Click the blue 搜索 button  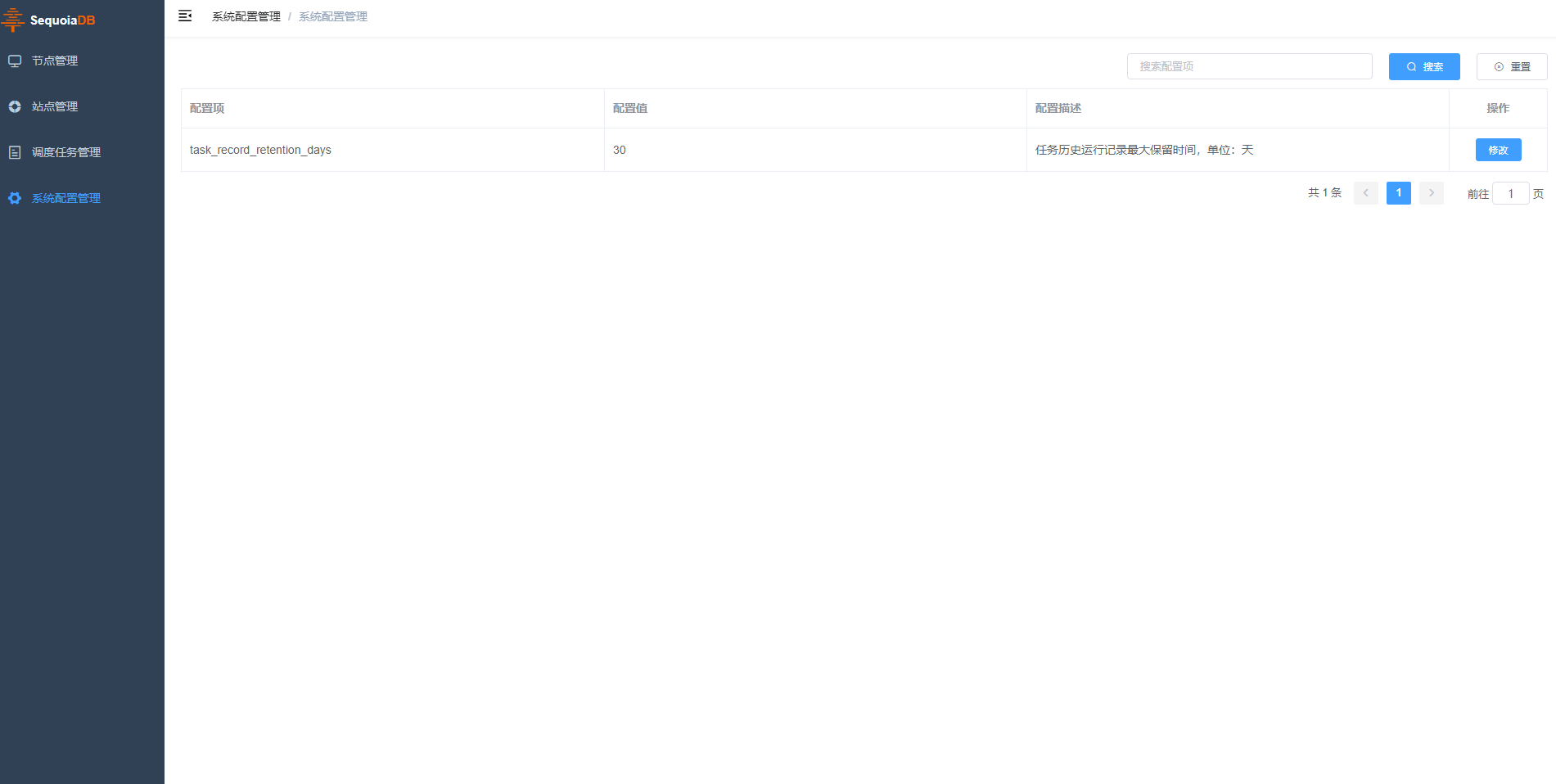1424,66
